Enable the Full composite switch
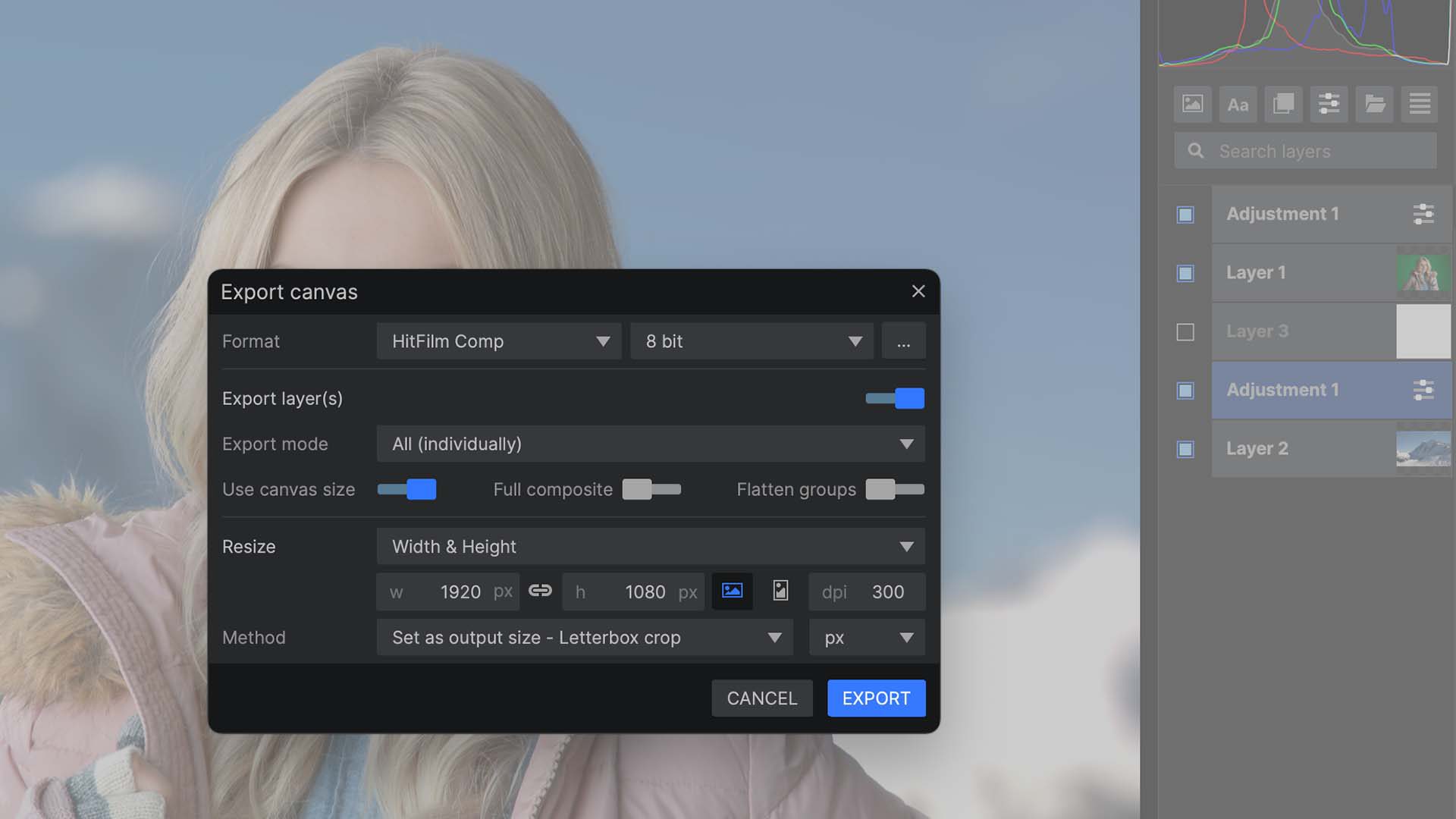The height and width of the screenshot is (819, 1456). (x=651, y=489)
